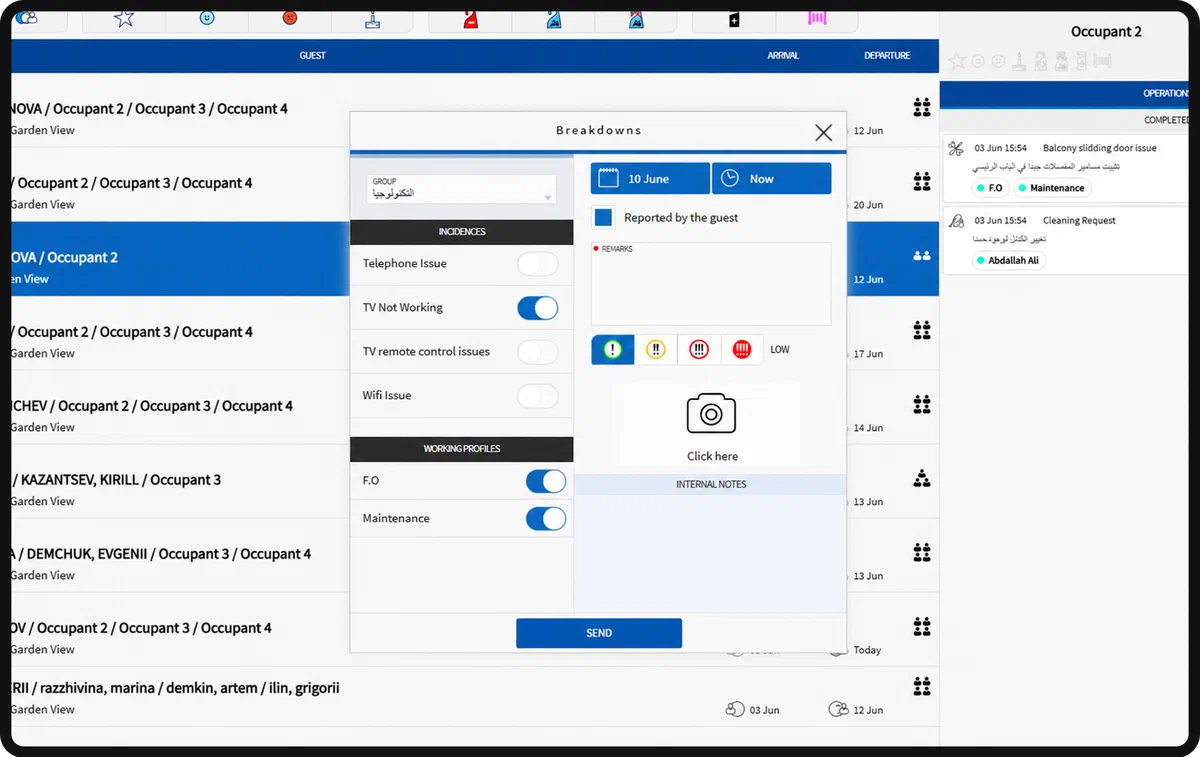Click the black battery icon in toolbar
The width and height of the screenshot is (1200, 757).
pos(735,19)
